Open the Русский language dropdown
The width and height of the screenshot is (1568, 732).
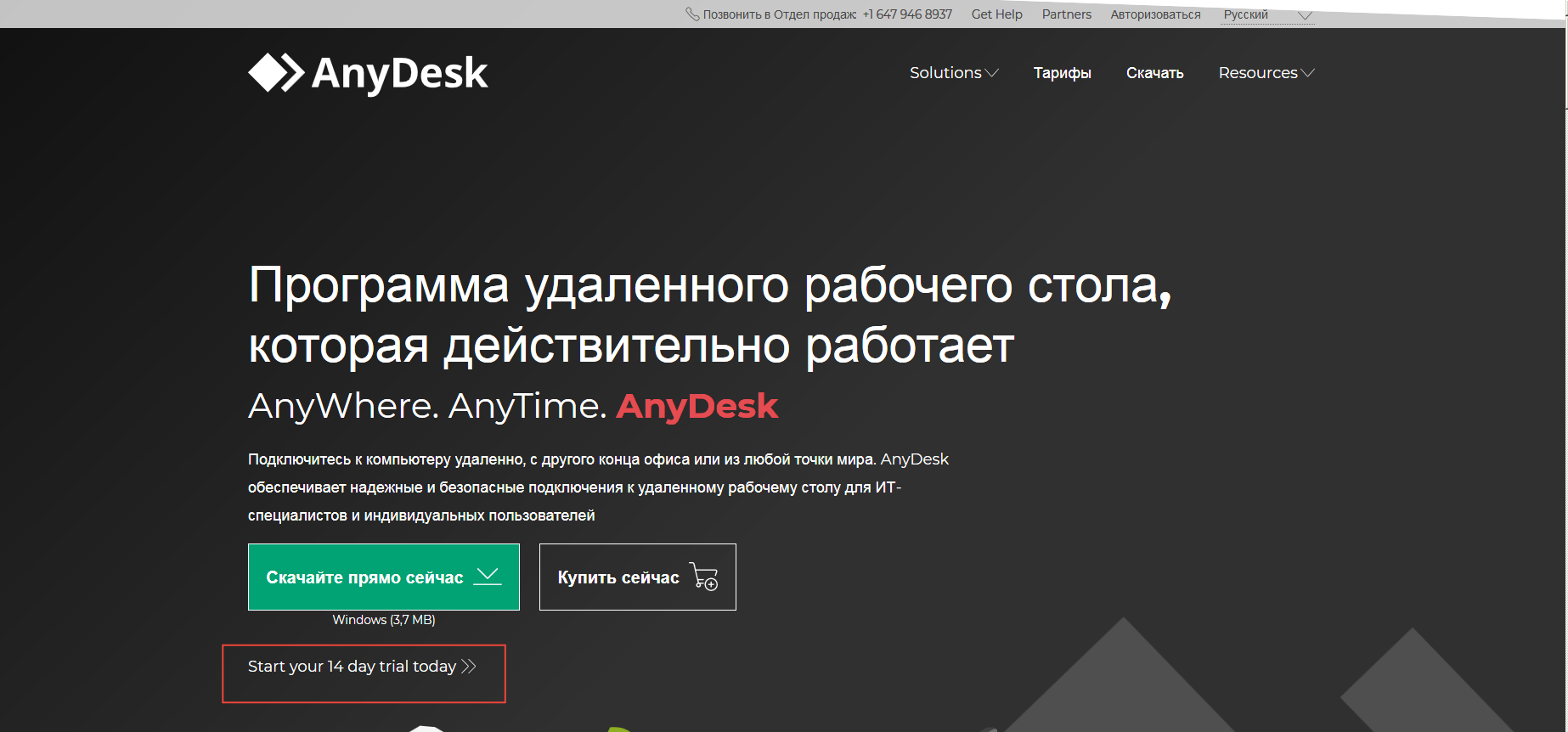1267,14
